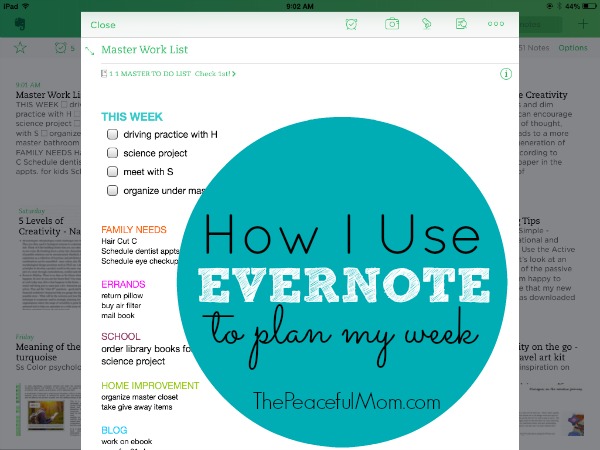
Task: Open reminders clock icon with count 5
Action: pos(64,48)
